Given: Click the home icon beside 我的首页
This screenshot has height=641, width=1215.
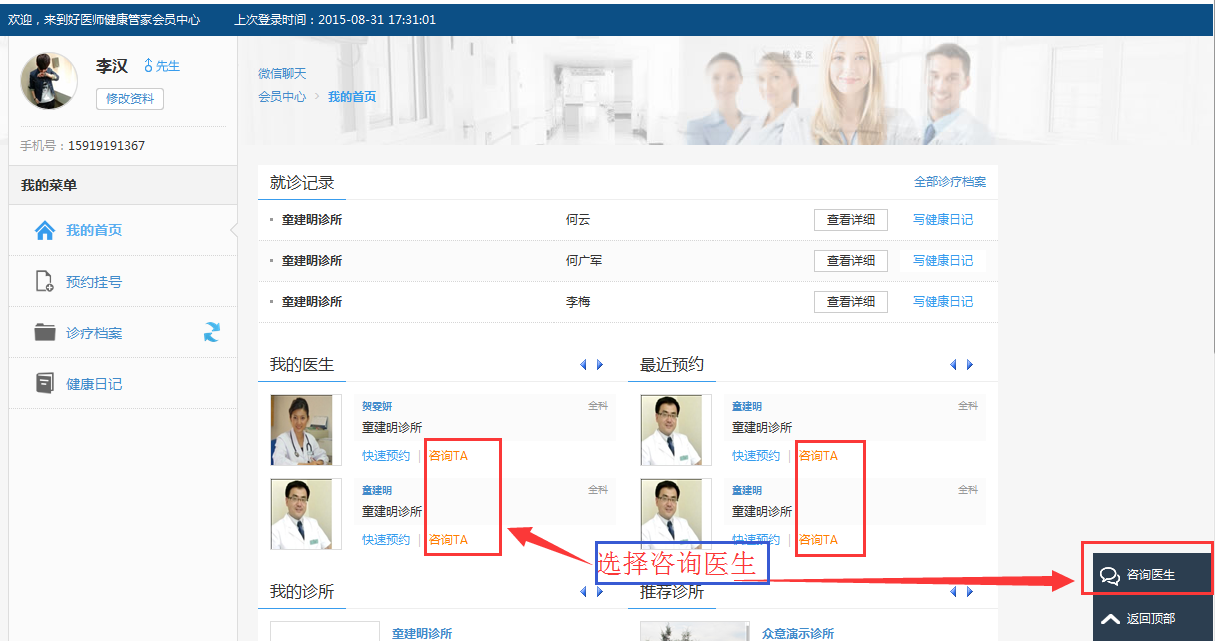Looking at the screenshot, I should (x=46, y=228).
